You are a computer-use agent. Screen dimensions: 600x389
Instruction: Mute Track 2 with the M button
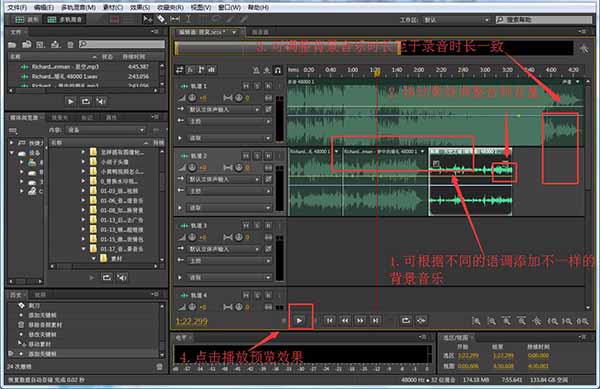pyautogui.click(x=246, y=156)
